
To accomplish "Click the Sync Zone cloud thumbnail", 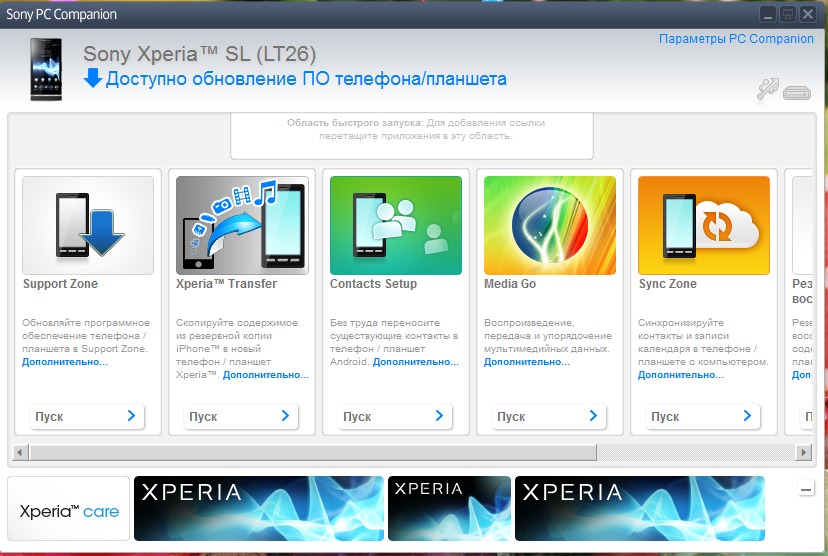I will tap(704, 225).
